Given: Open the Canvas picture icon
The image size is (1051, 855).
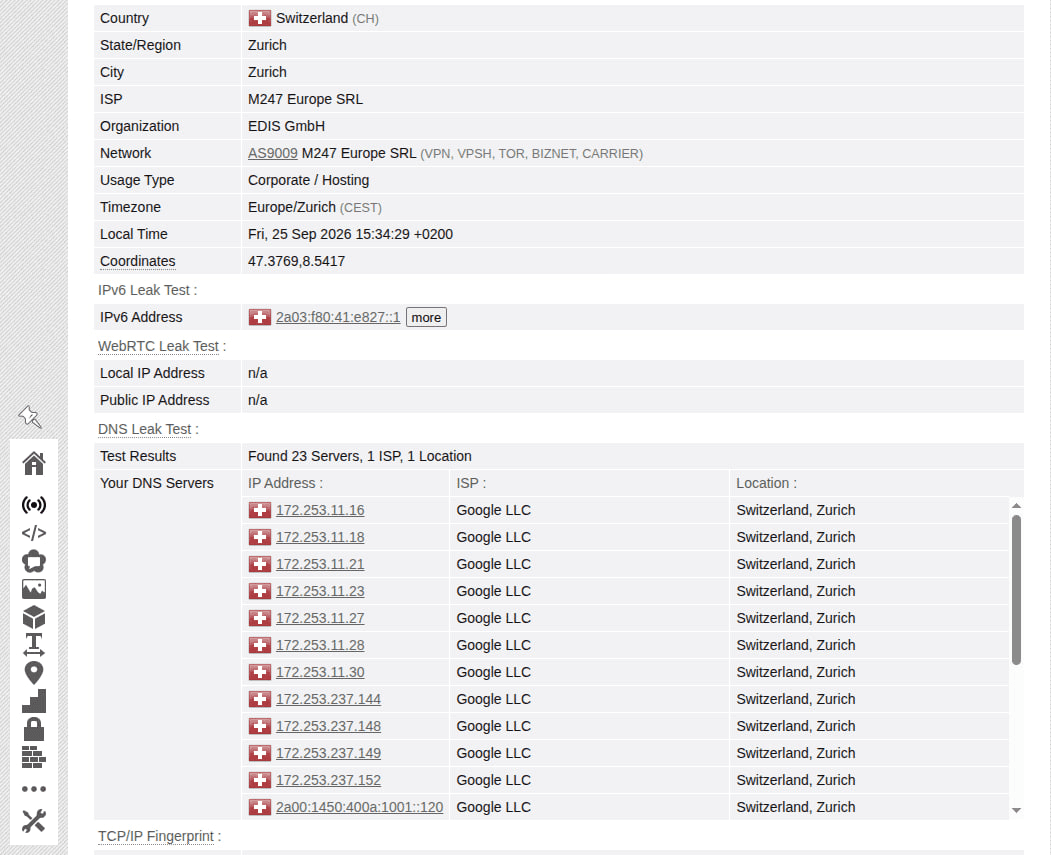Looking at the screenshot, I should tap(34, 589).
